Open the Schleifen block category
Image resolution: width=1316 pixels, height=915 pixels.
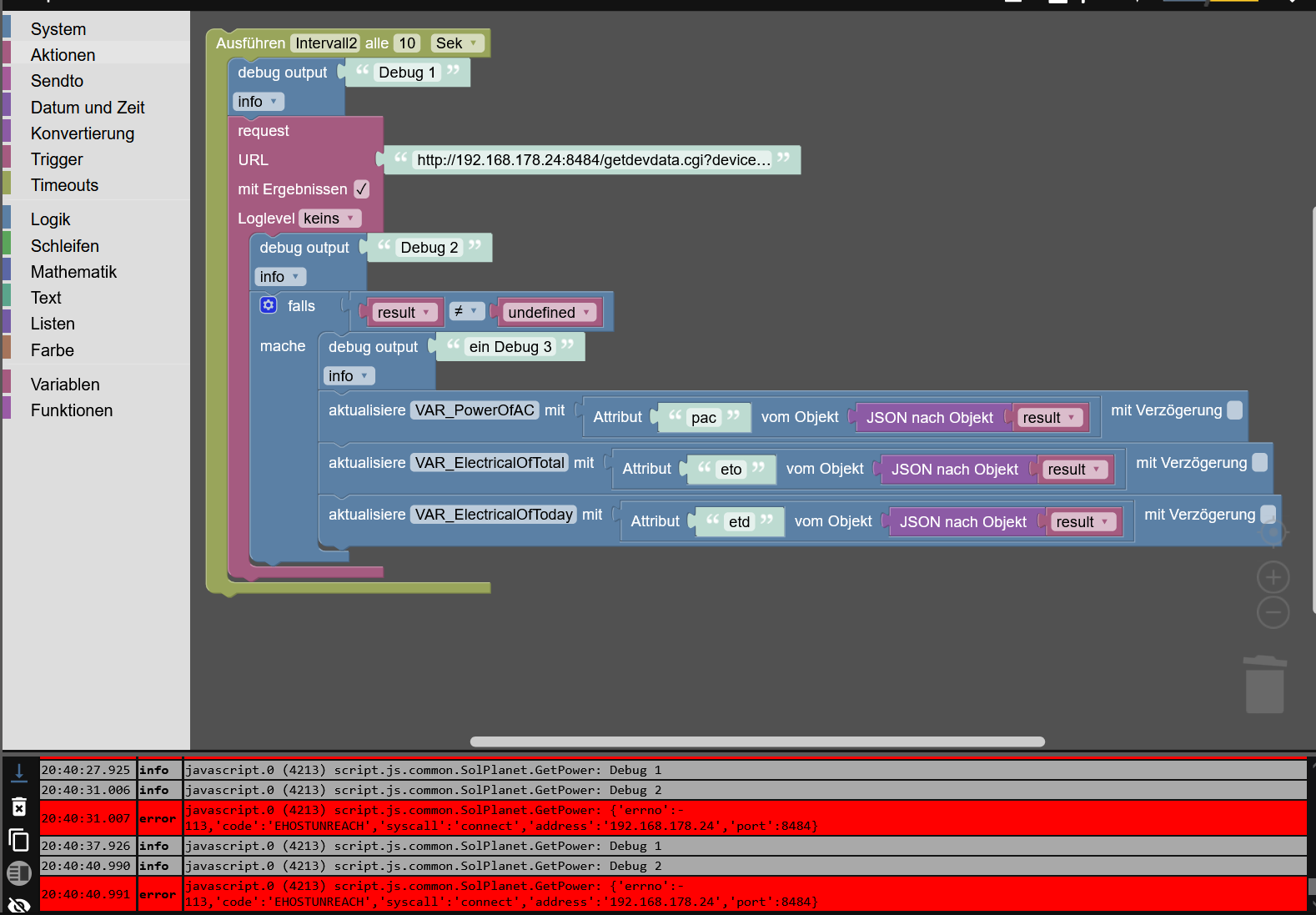click(96, 246)
